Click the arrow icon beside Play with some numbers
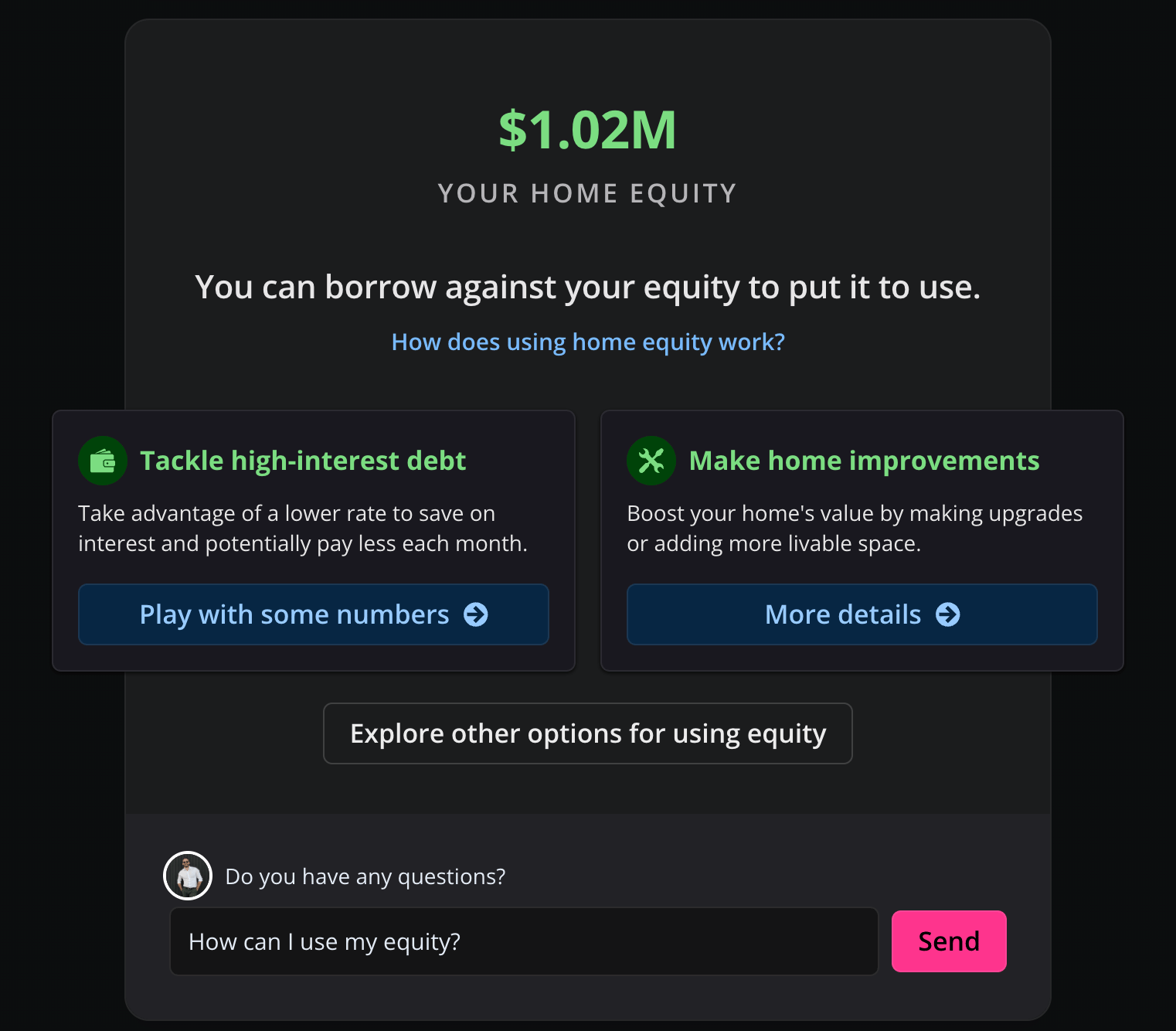1176x1031 pixels. point(476,614)
